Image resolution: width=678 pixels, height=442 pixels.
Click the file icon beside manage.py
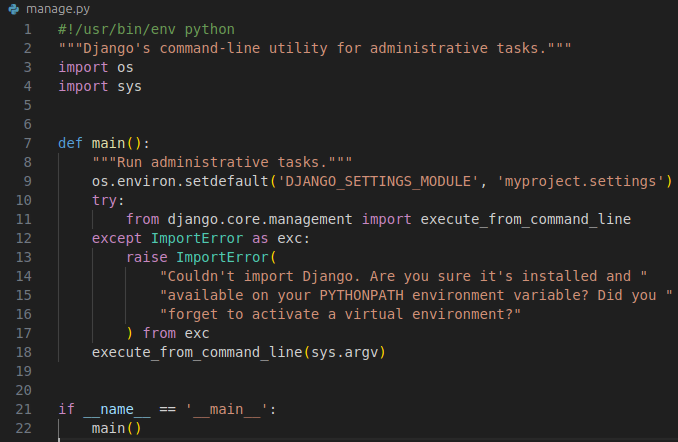click(14, 9)
